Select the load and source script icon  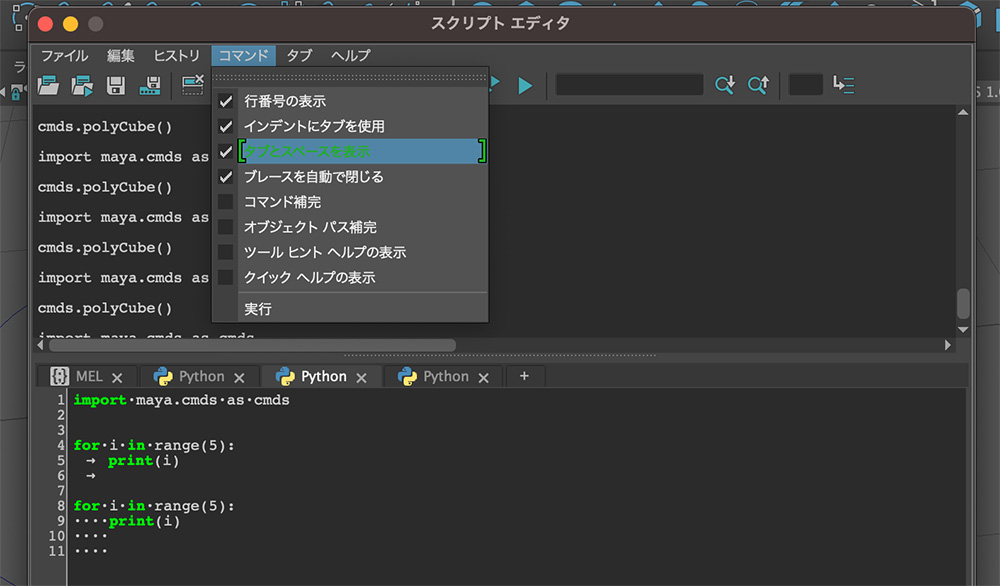[81, 85]
